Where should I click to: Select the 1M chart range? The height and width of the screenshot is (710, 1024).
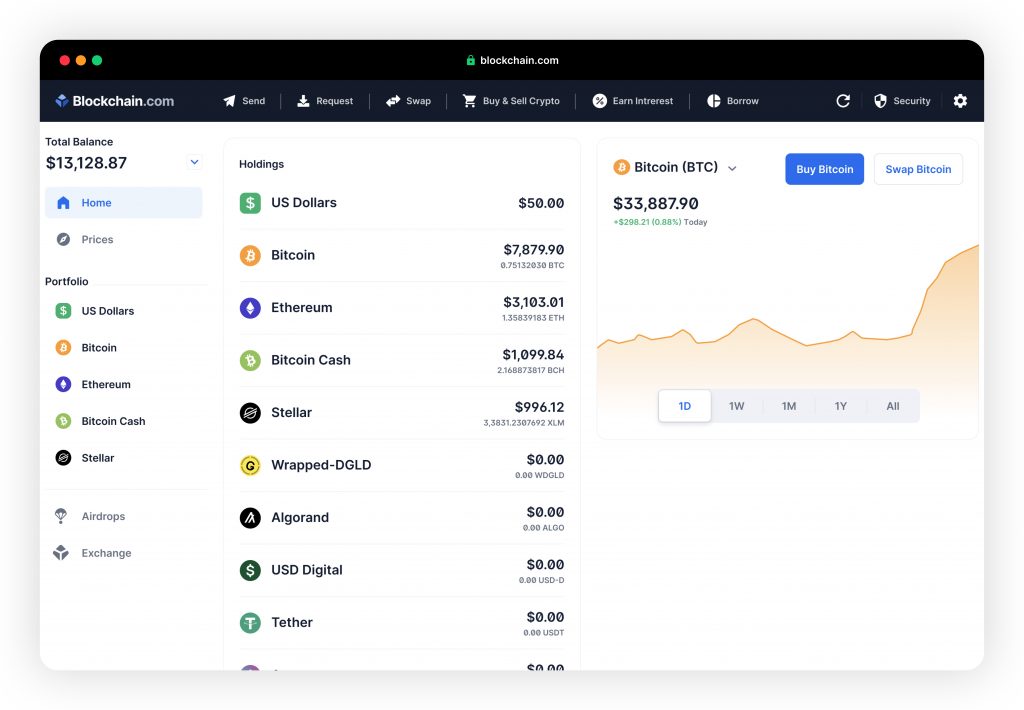tap(789, 406)
